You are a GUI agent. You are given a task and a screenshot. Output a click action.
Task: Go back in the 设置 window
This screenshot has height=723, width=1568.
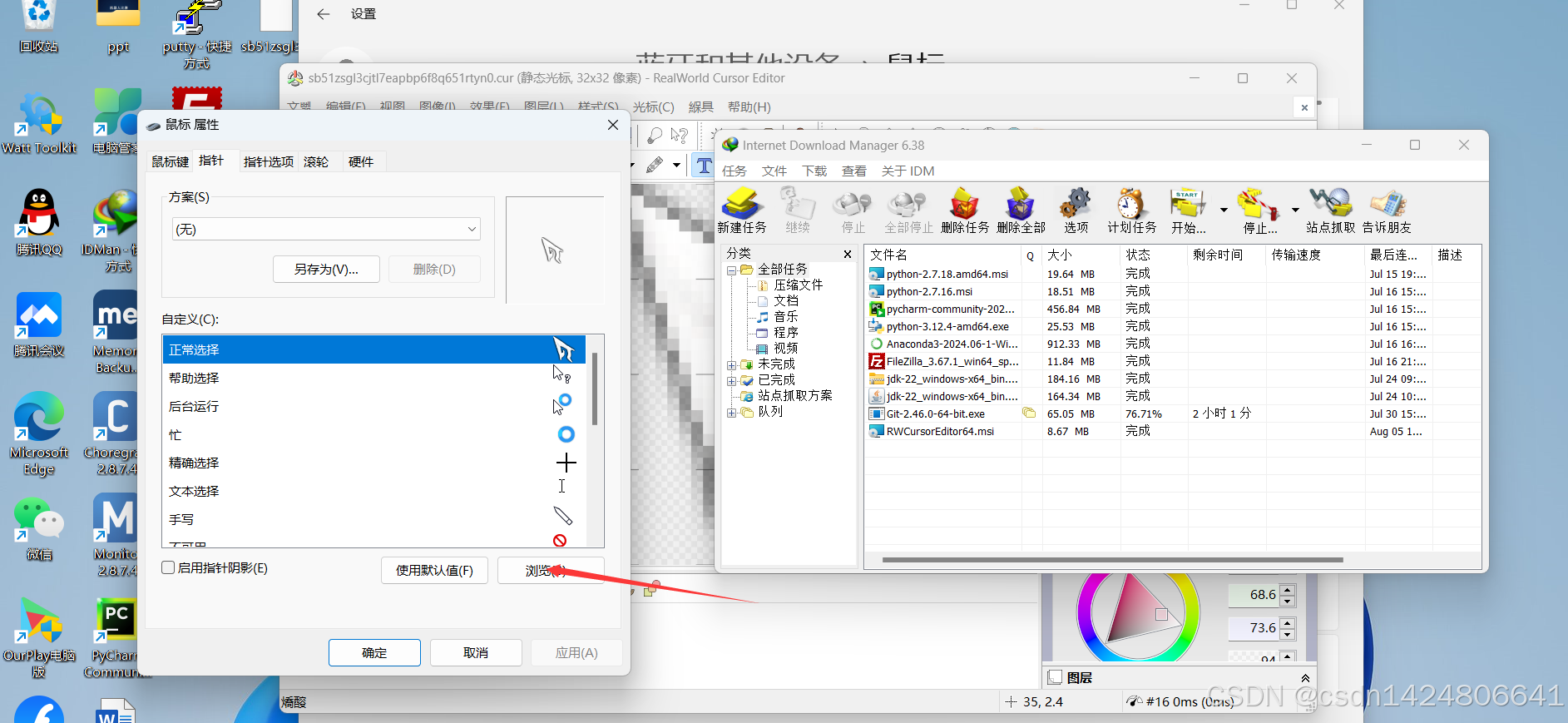[x=324, y=14]
